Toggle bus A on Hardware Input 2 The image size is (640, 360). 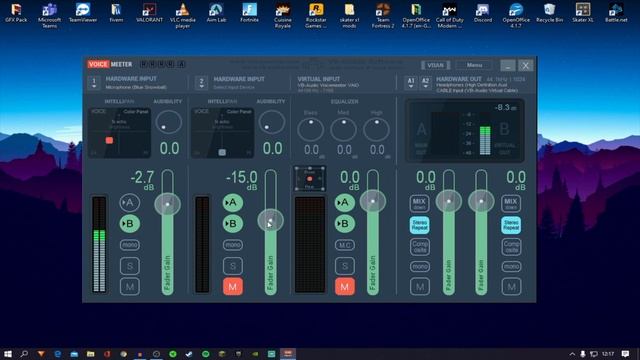pyautogui.click(x=233, y=202)
